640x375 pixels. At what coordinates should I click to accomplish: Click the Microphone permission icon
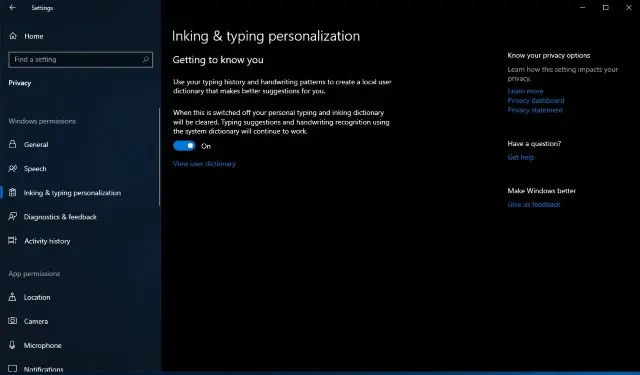pos(13,345)
